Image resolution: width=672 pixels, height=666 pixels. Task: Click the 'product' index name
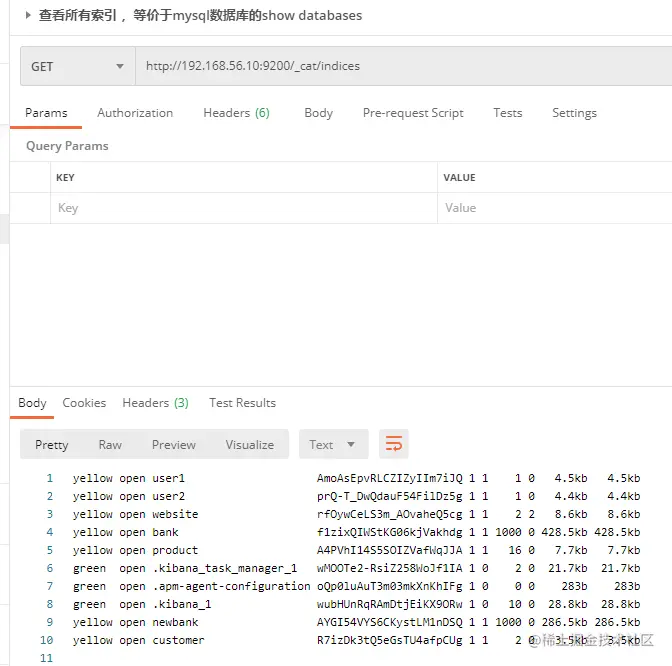point(175,550)
